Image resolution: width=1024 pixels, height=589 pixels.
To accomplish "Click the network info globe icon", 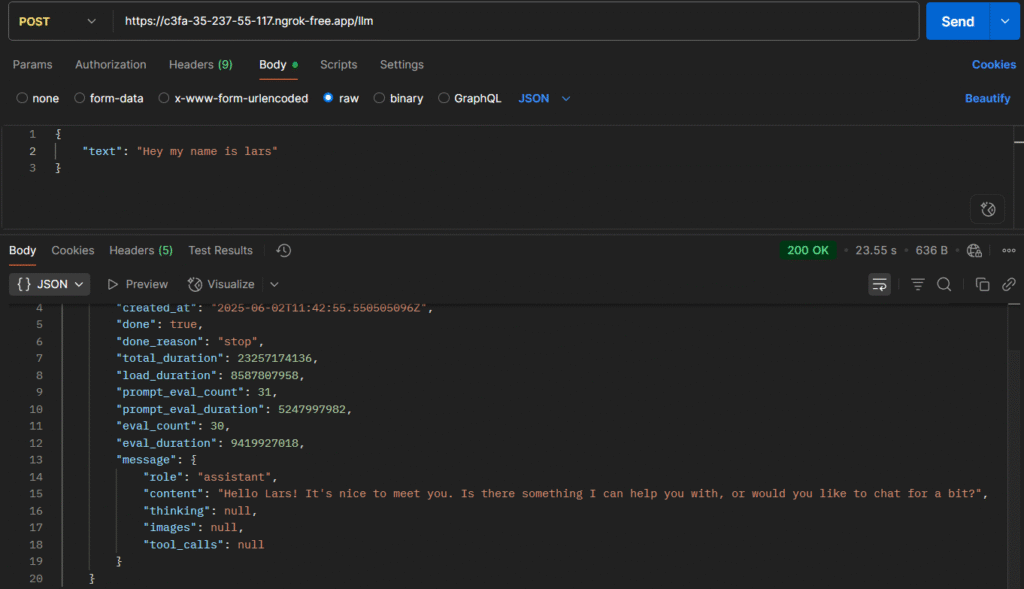I will tap(975, 250).
